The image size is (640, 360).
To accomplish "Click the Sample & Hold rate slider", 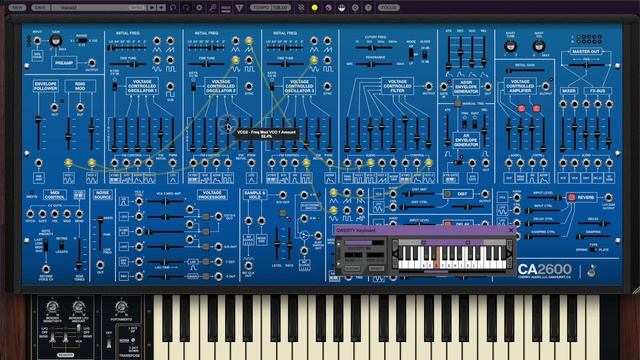I will 289,243.
